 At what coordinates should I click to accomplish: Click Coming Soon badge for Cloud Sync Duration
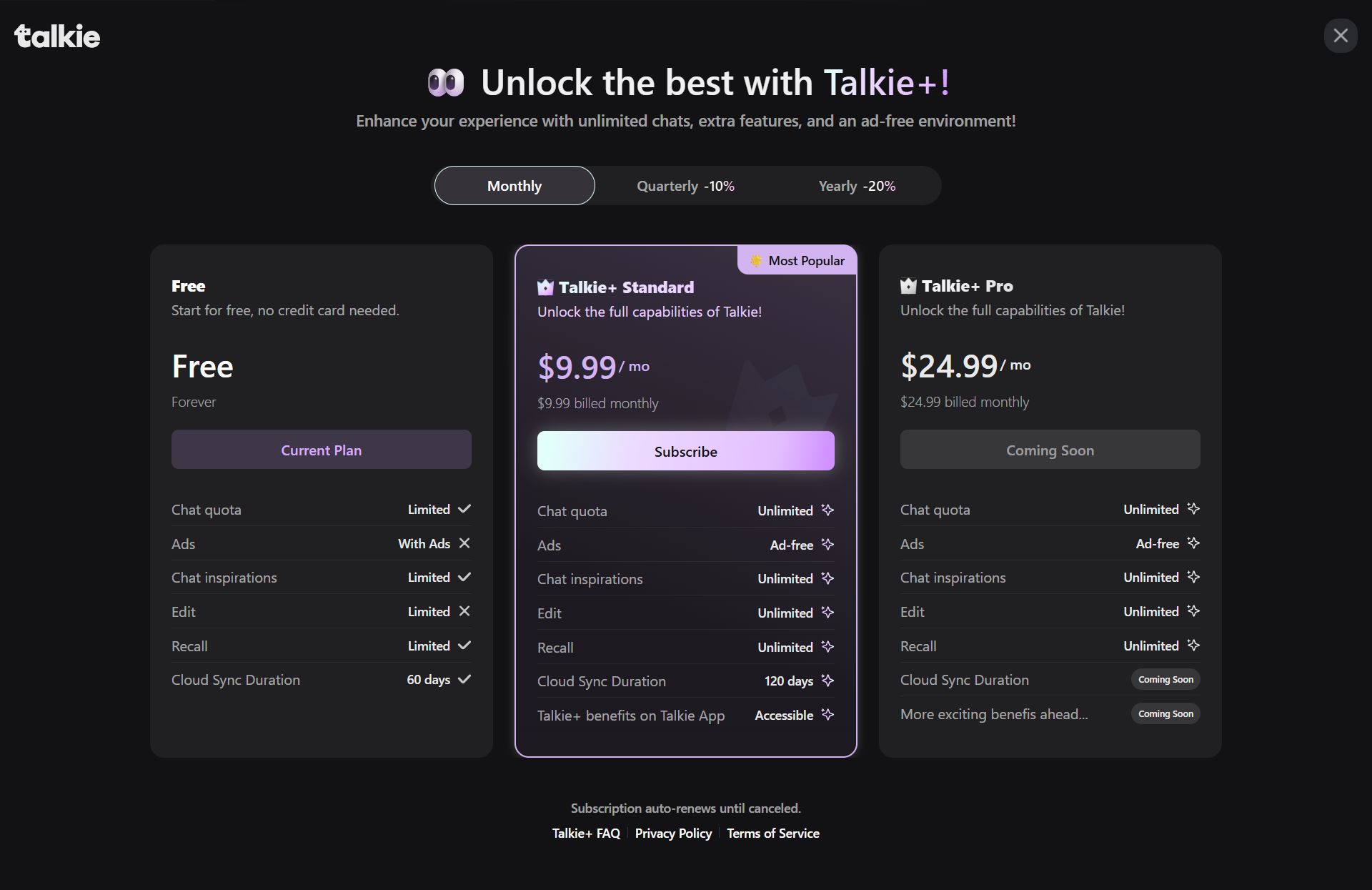1165,679
